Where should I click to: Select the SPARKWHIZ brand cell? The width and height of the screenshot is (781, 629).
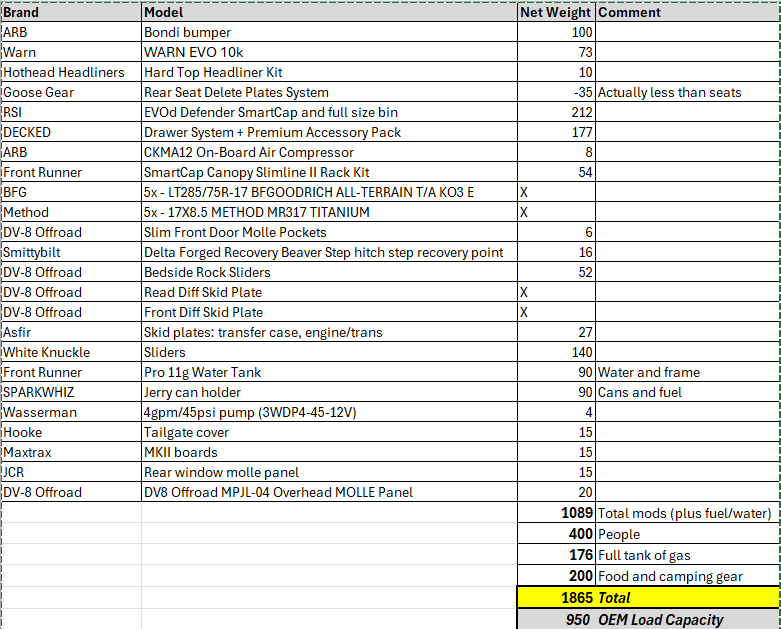click(x=71, y=392)
